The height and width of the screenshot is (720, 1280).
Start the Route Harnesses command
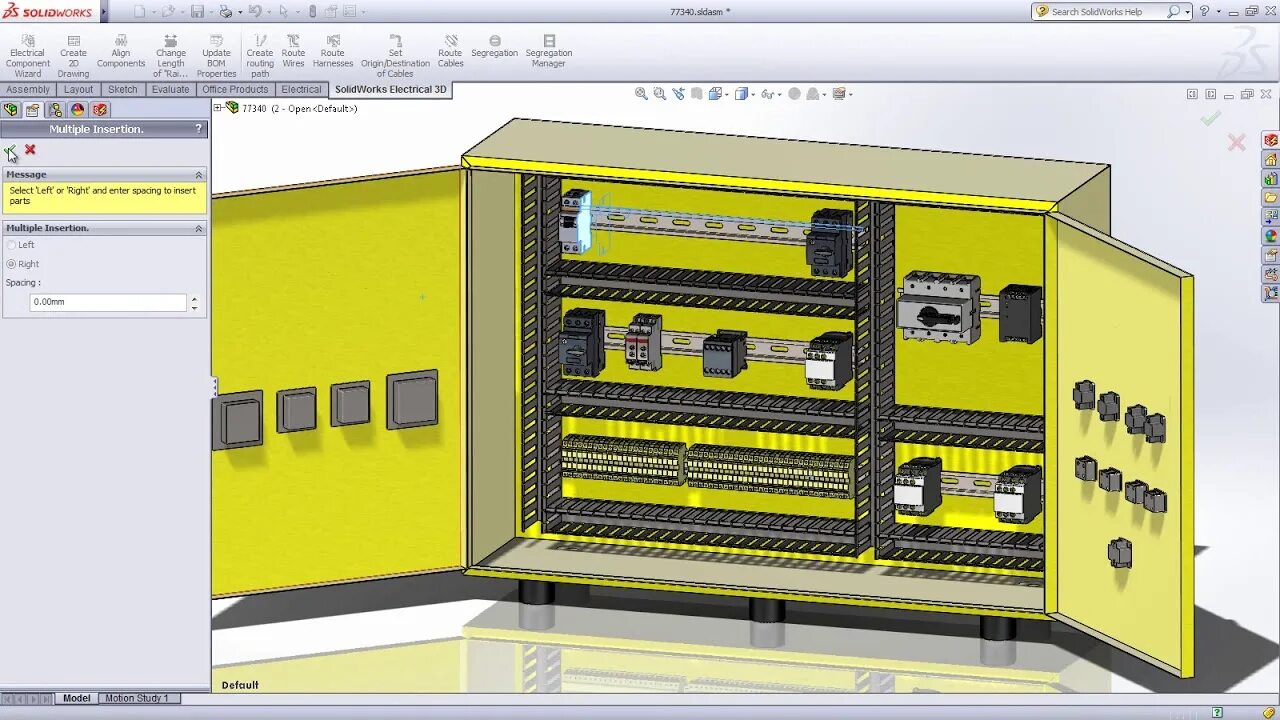[x=333, y=51]
